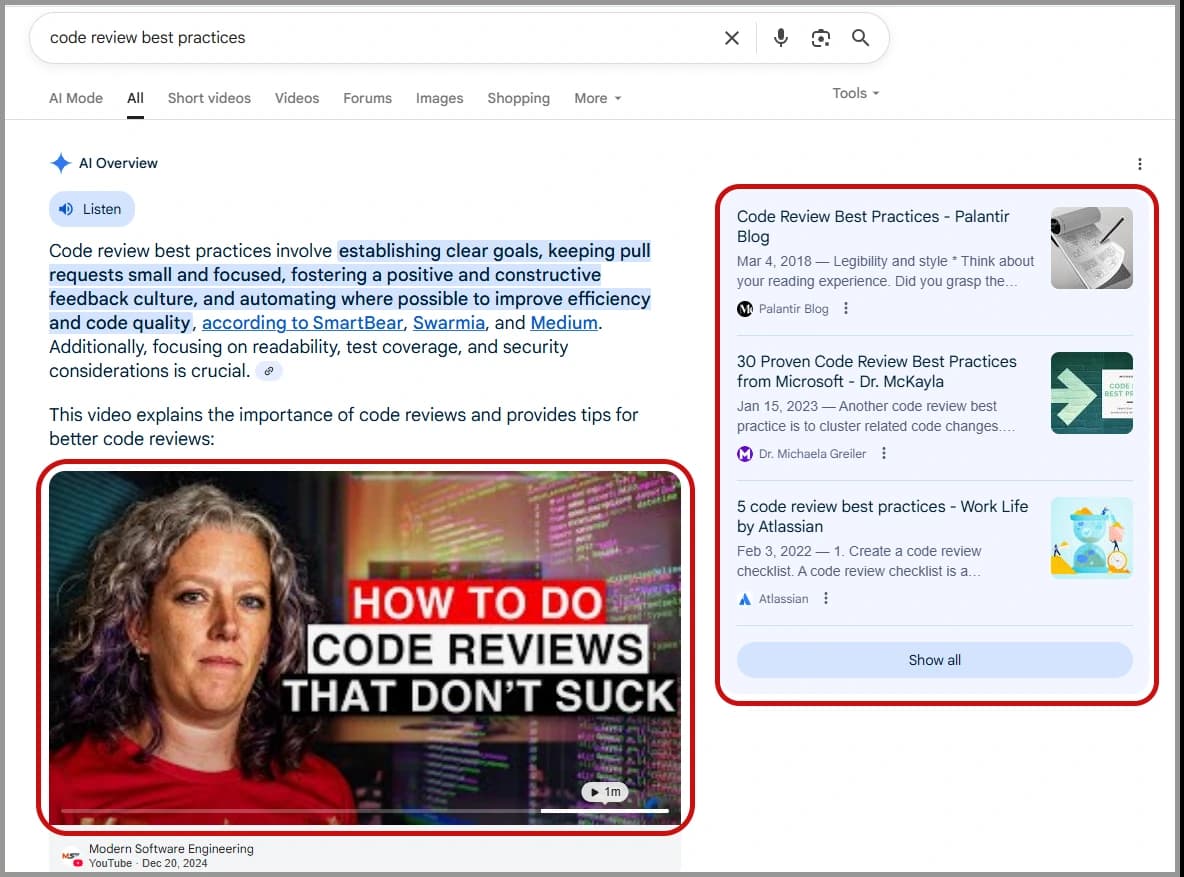Switch to the AI Mode tab

[x=76, y=98]
